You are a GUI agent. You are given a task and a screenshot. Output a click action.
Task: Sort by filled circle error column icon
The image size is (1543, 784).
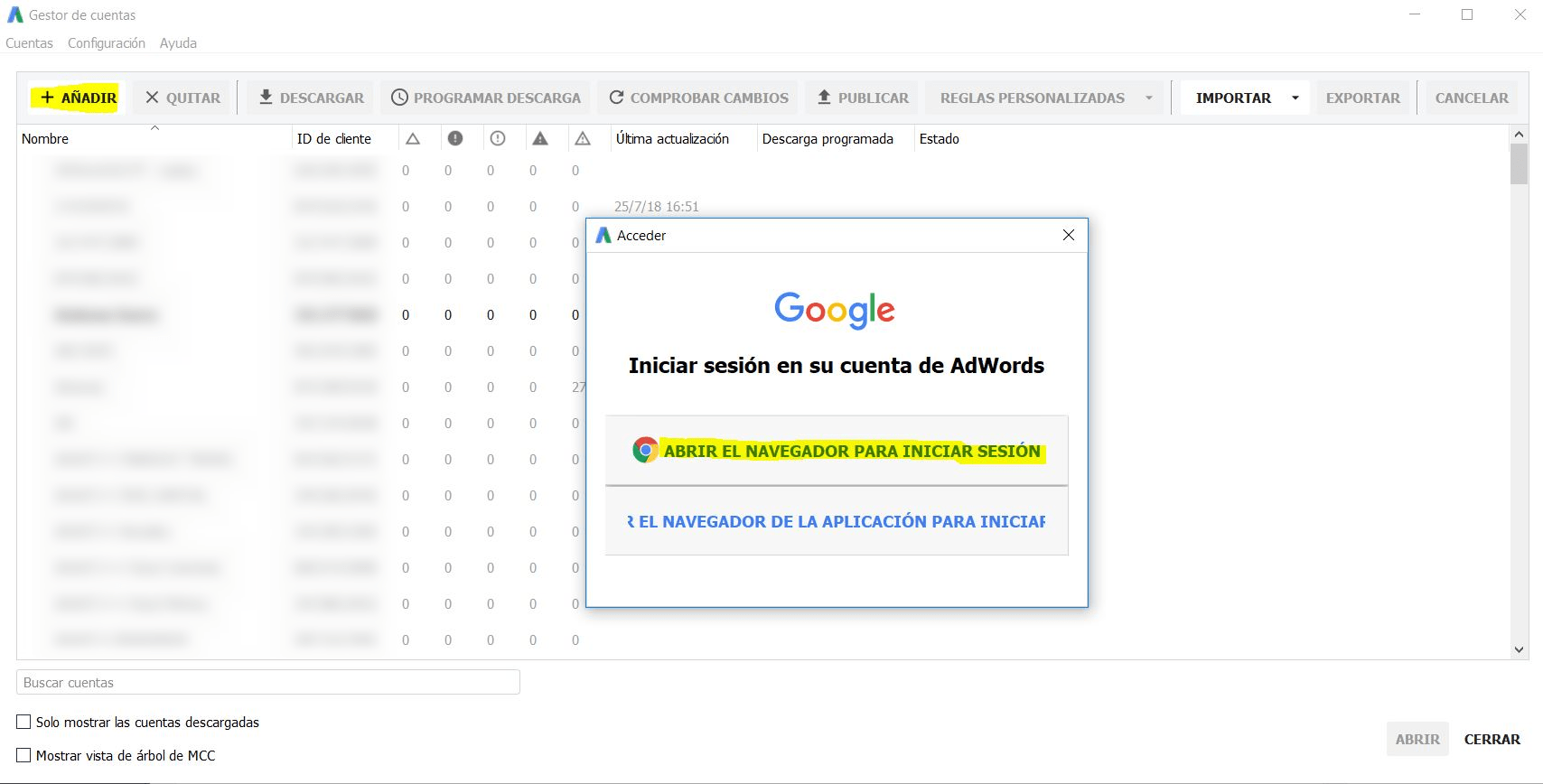455,138
